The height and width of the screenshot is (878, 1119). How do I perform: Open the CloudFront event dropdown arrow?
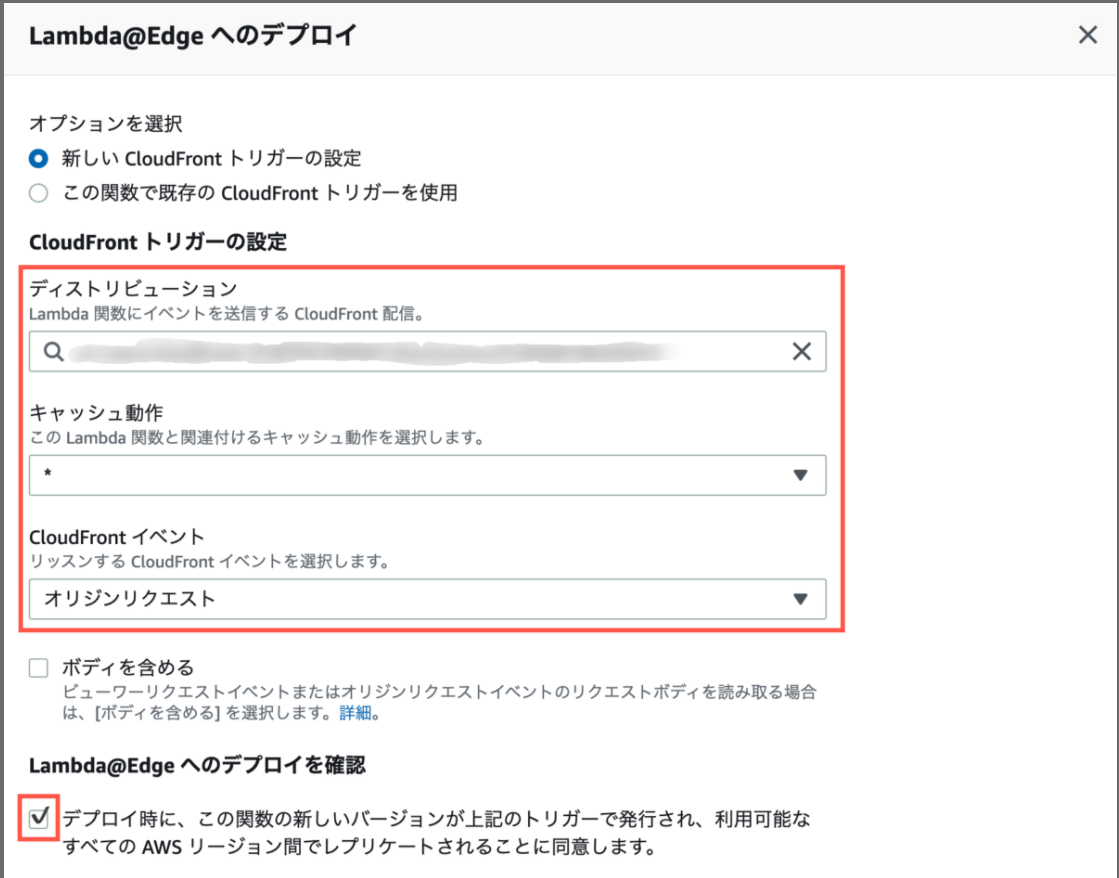(x=799, y=600)
